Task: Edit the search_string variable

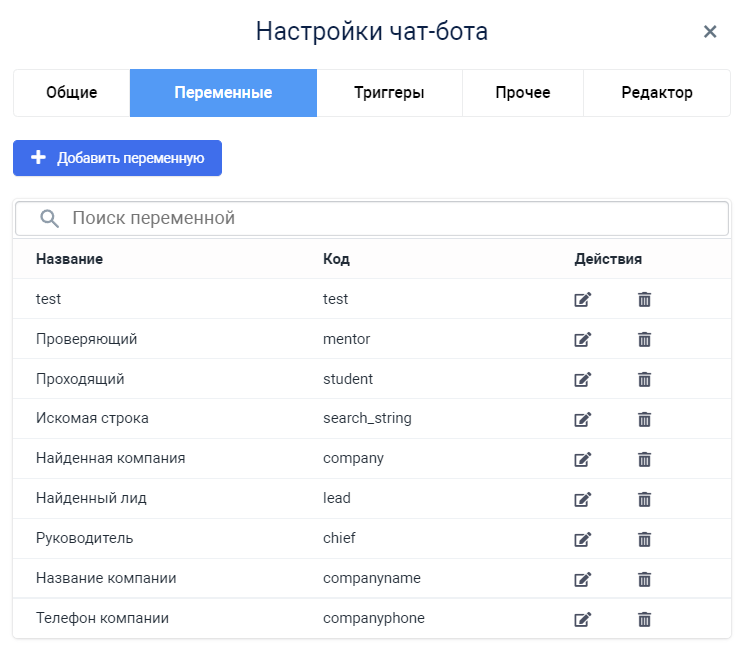Action: (583, 419)
